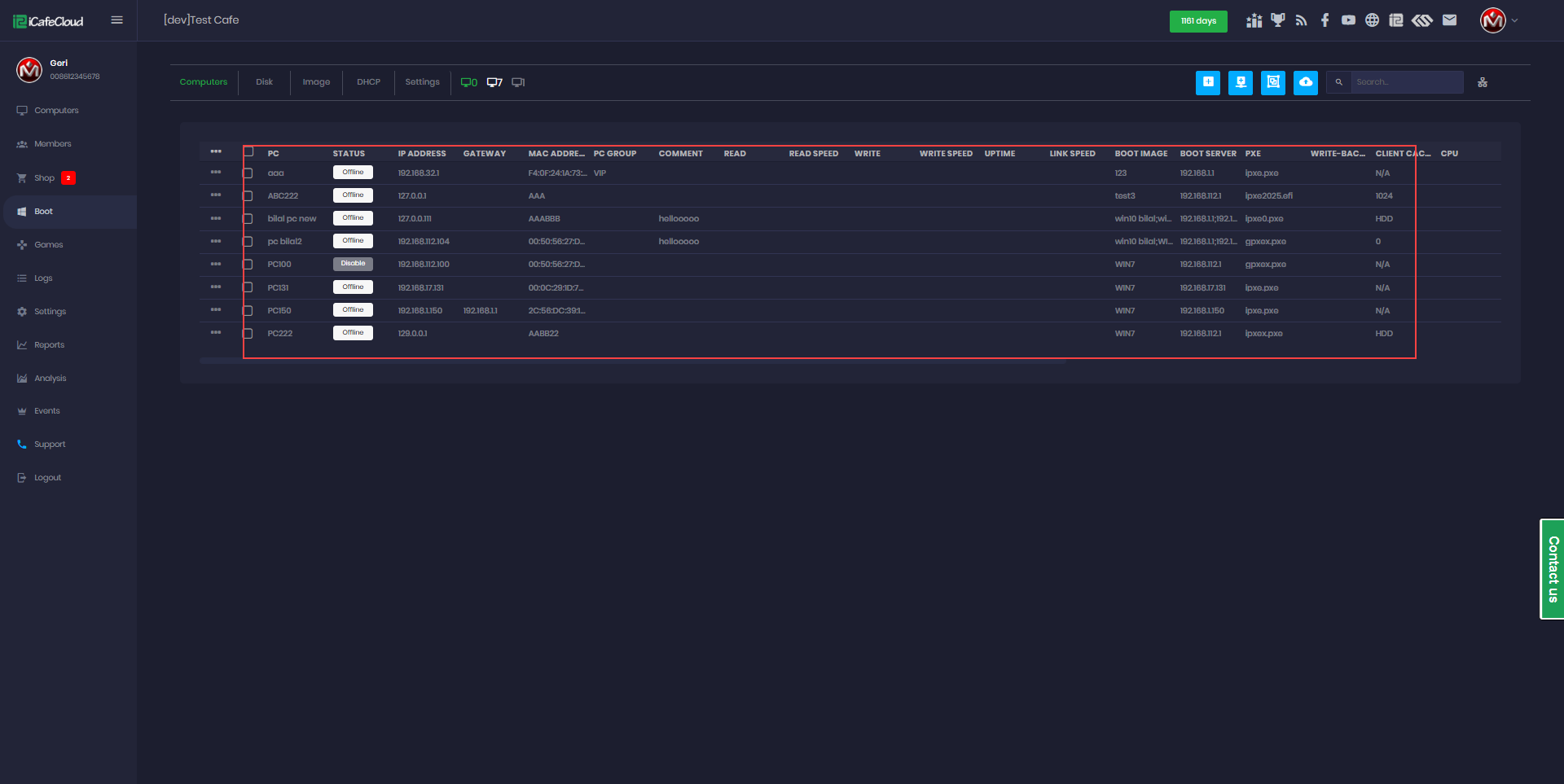
Task: Open the Facebook icon in header
Action: [x=1325, y=20]
